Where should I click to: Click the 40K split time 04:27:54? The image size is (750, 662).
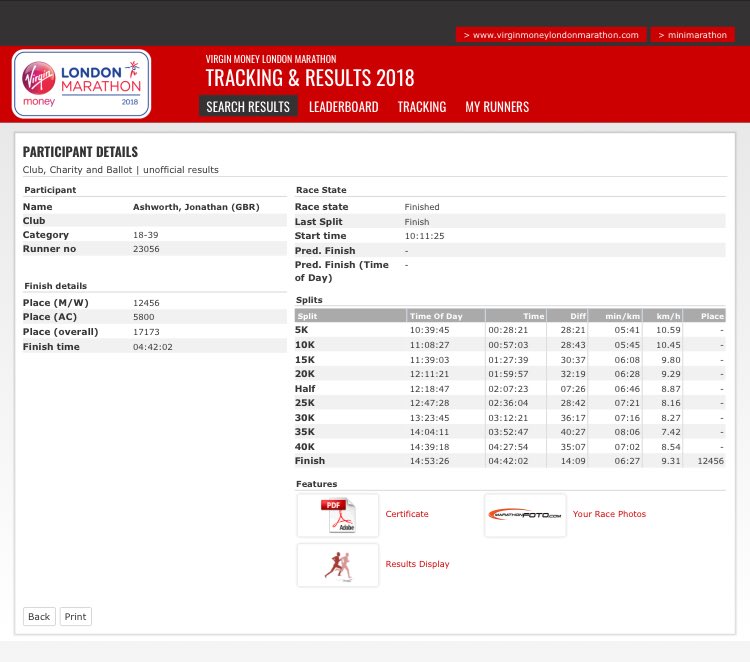[508, 447]
